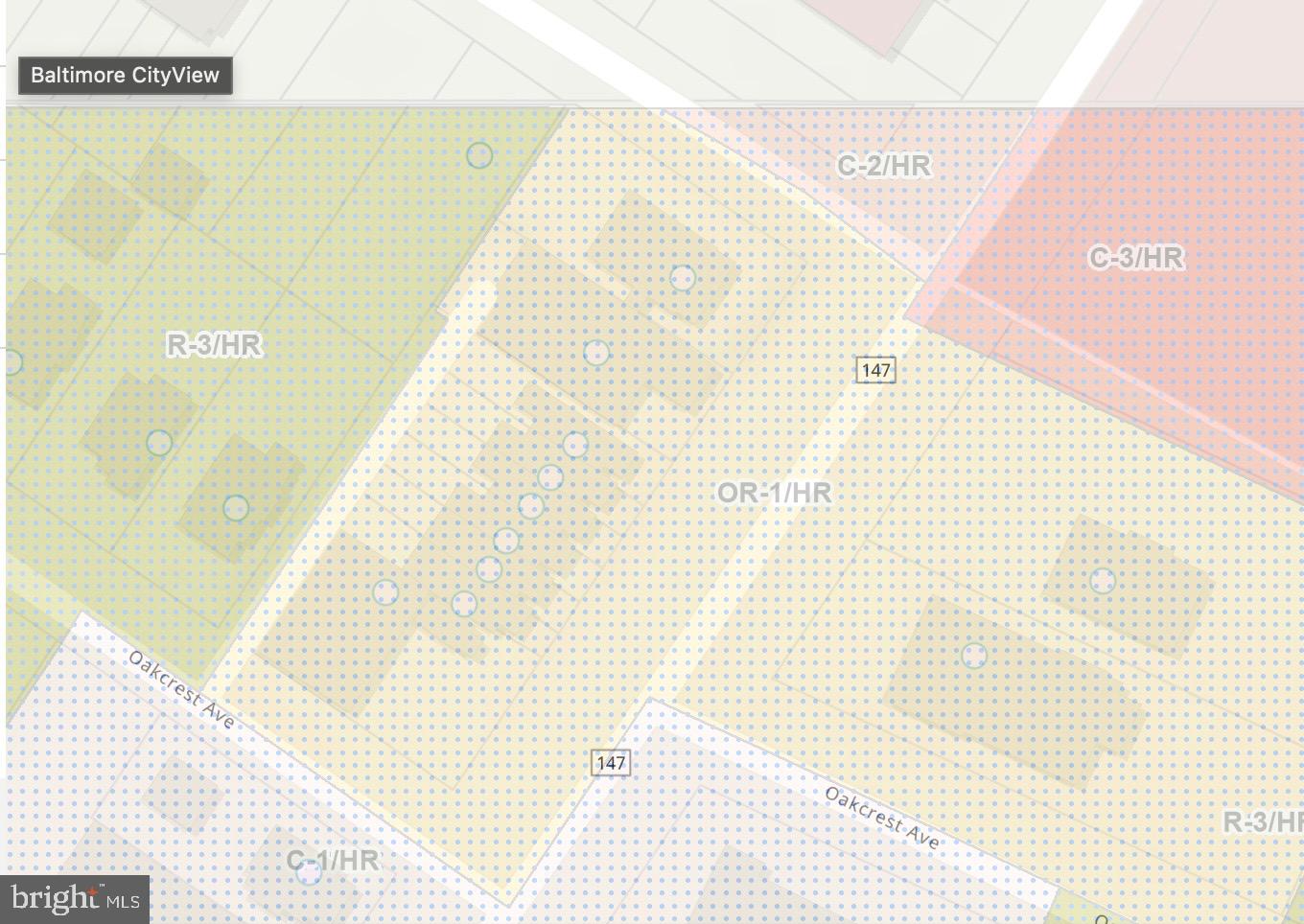Click the C-2/HR zoning label

pyautogui.click(x=883, y=166)
